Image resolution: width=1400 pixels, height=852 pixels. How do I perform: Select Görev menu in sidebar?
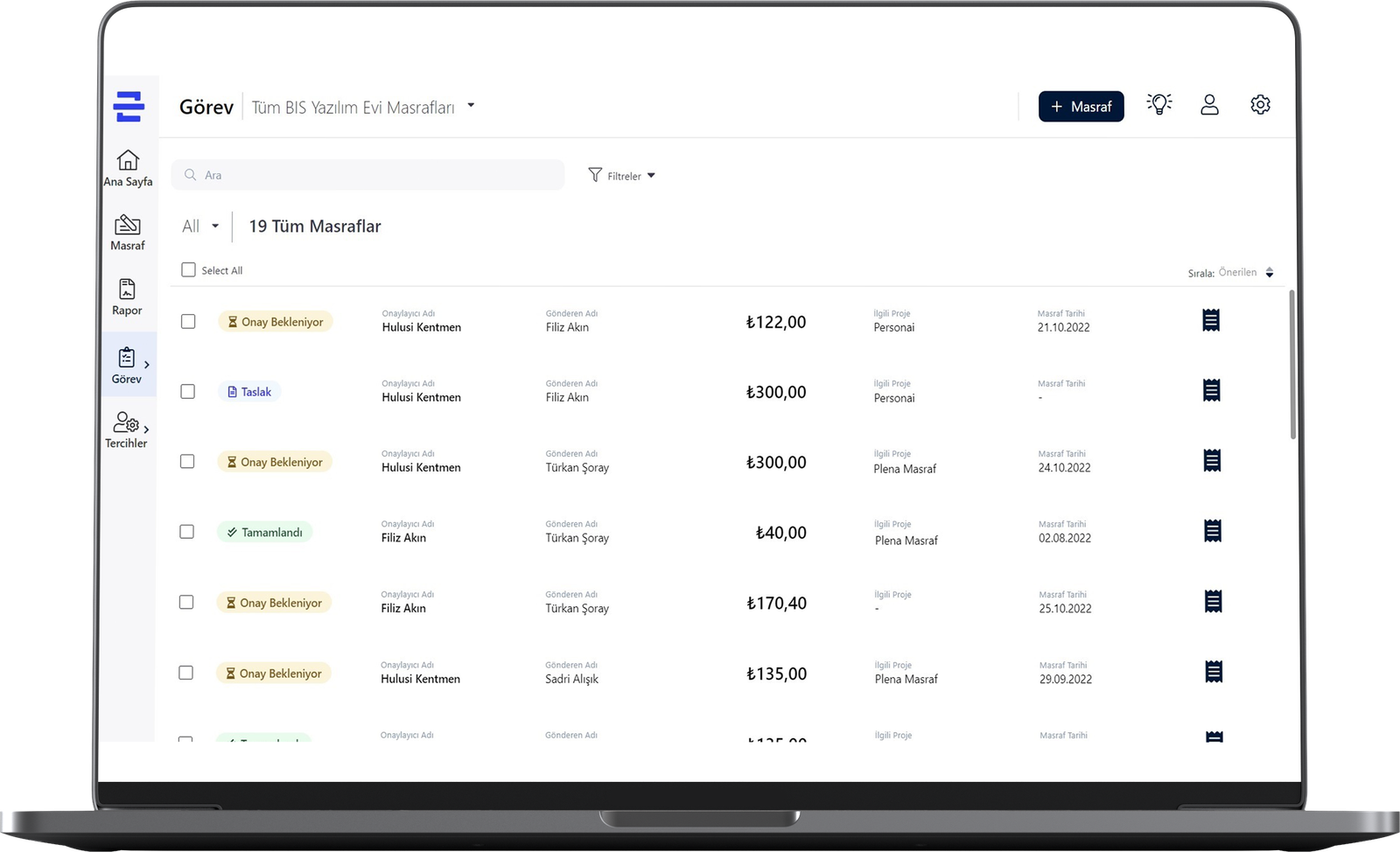[128, 366]
